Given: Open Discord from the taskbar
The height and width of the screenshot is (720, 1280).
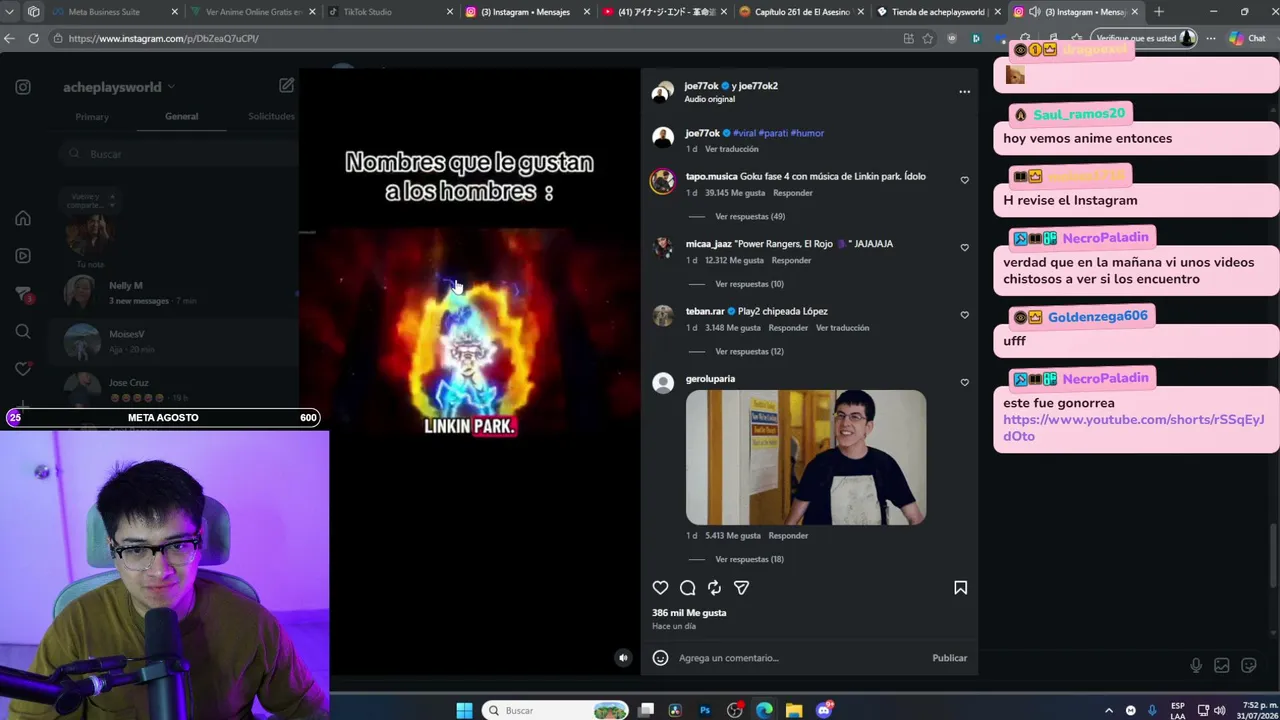Looking at the screenshot, I should 824,710.
